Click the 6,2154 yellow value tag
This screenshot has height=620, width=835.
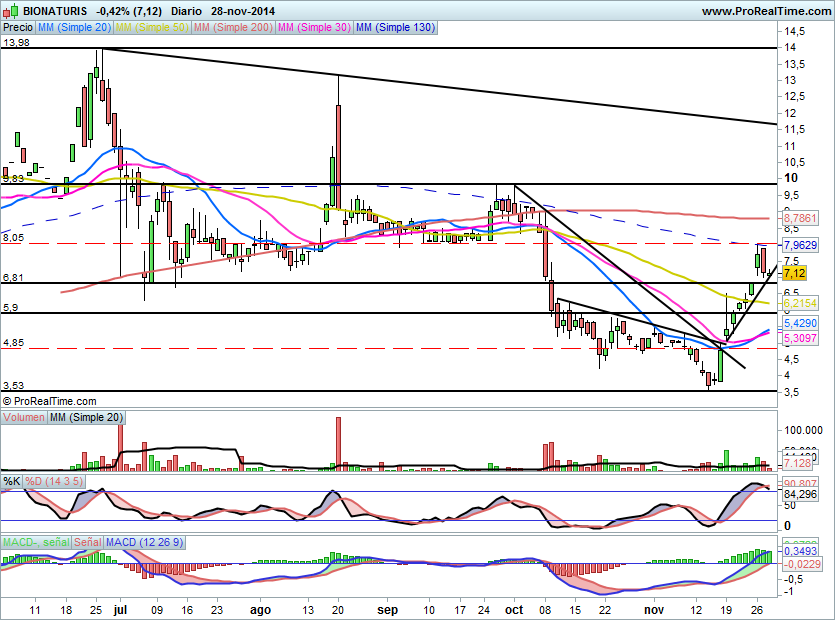coord(798,302)
